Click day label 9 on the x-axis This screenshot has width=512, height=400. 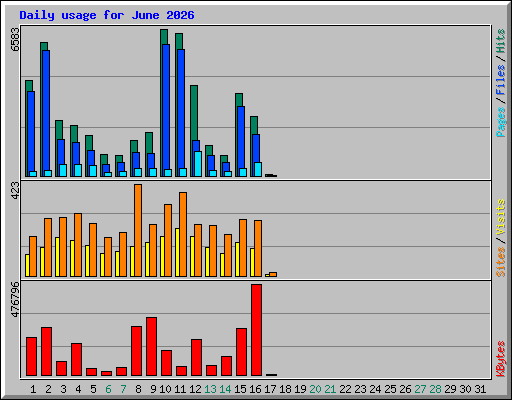153,389
